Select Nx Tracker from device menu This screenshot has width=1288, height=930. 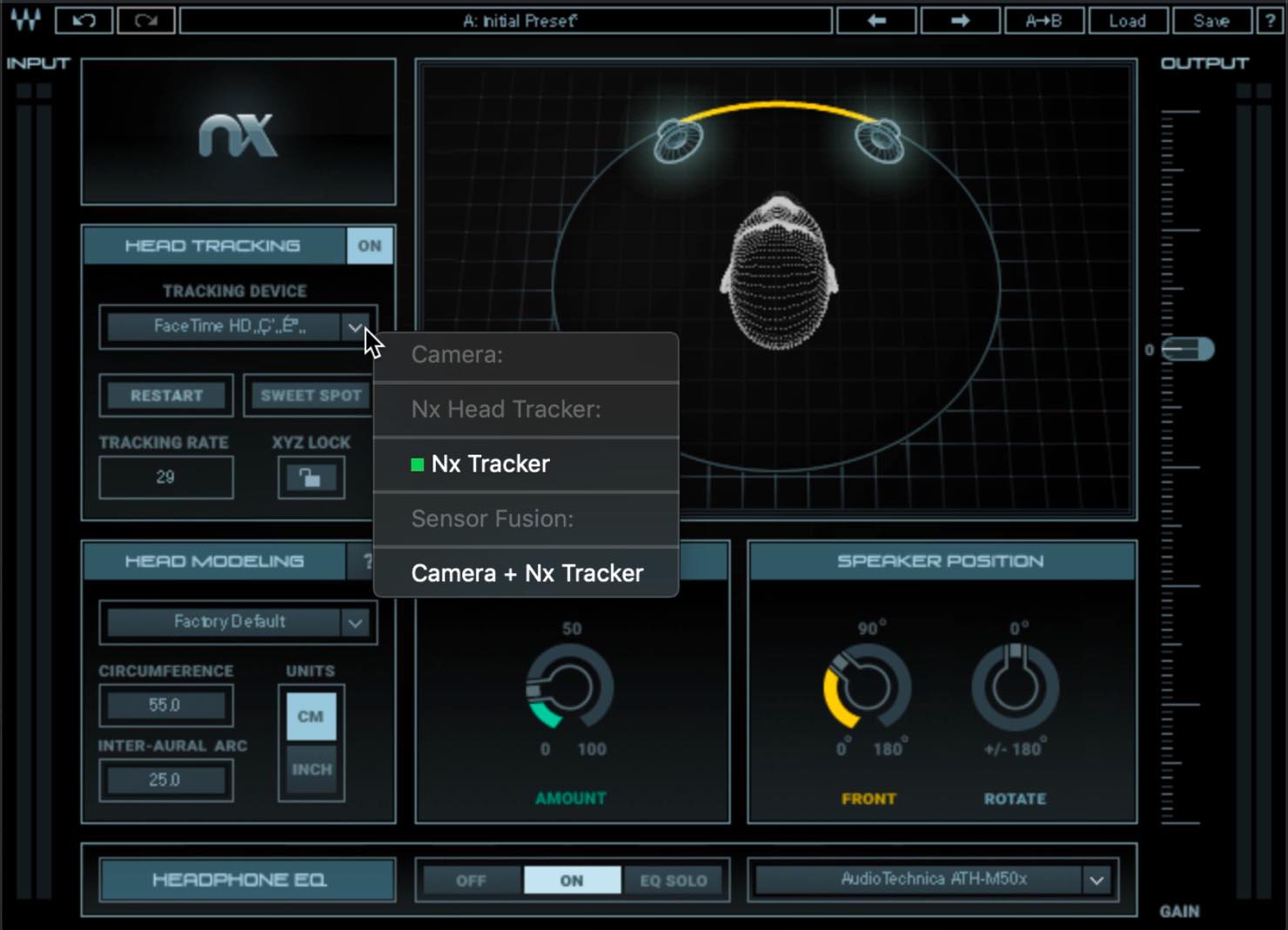pos(526,464)
